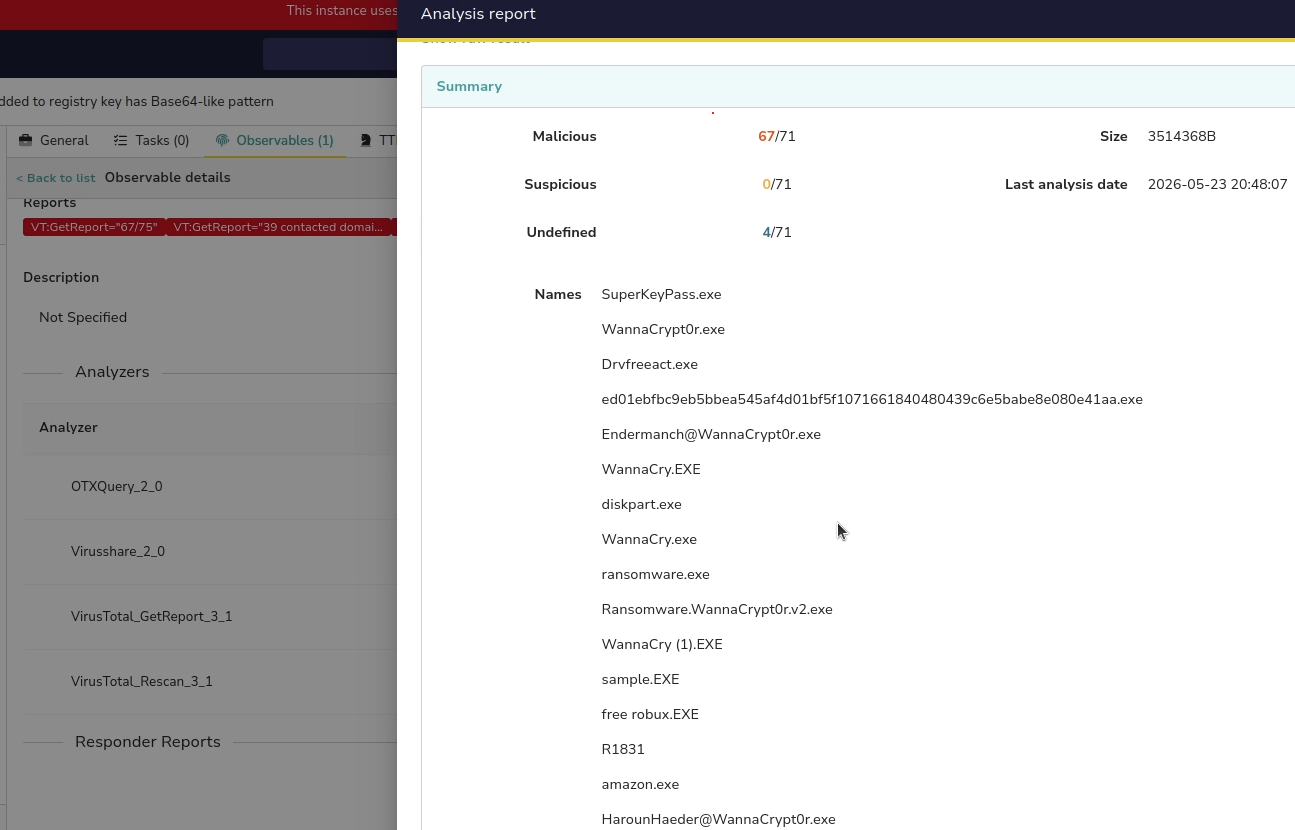Click the malicious score 67/71
Image resolution: width=1295 pixels, height=830 pixels.
click(777, 136)
